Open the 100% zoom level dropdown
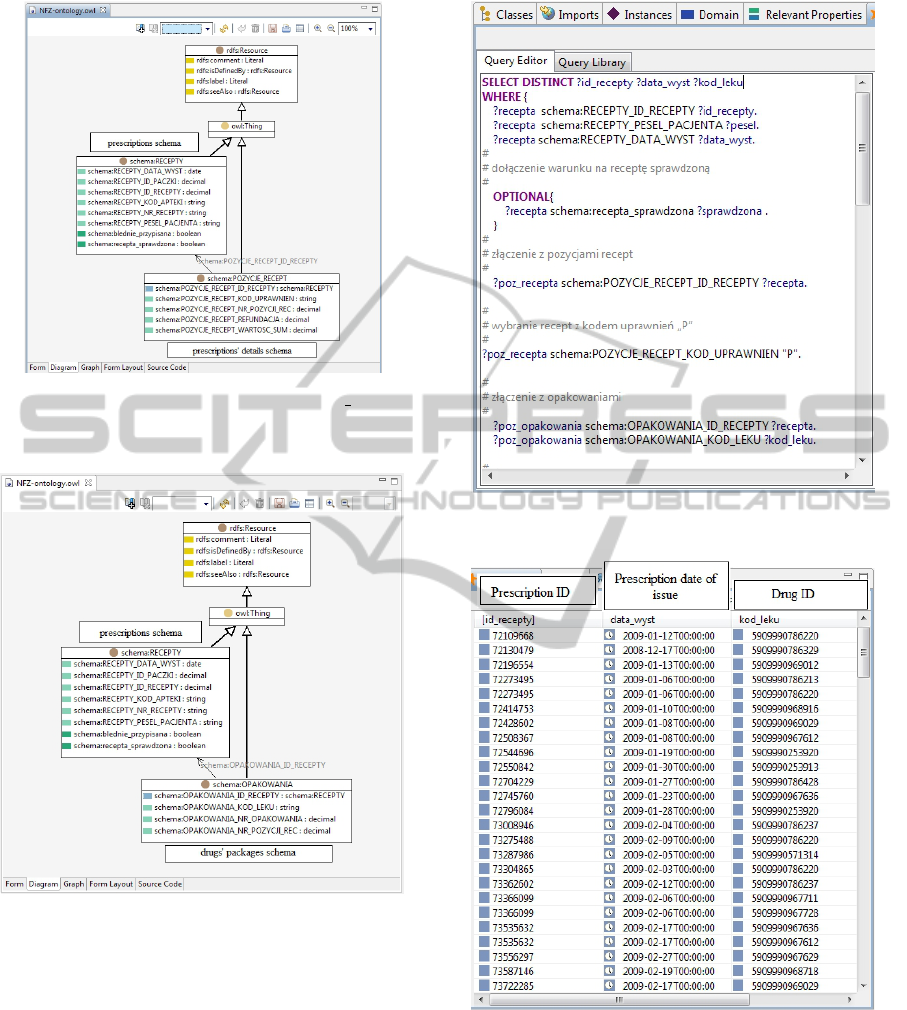Screen dimensions: 907x1010 click(x=371, y=29)
